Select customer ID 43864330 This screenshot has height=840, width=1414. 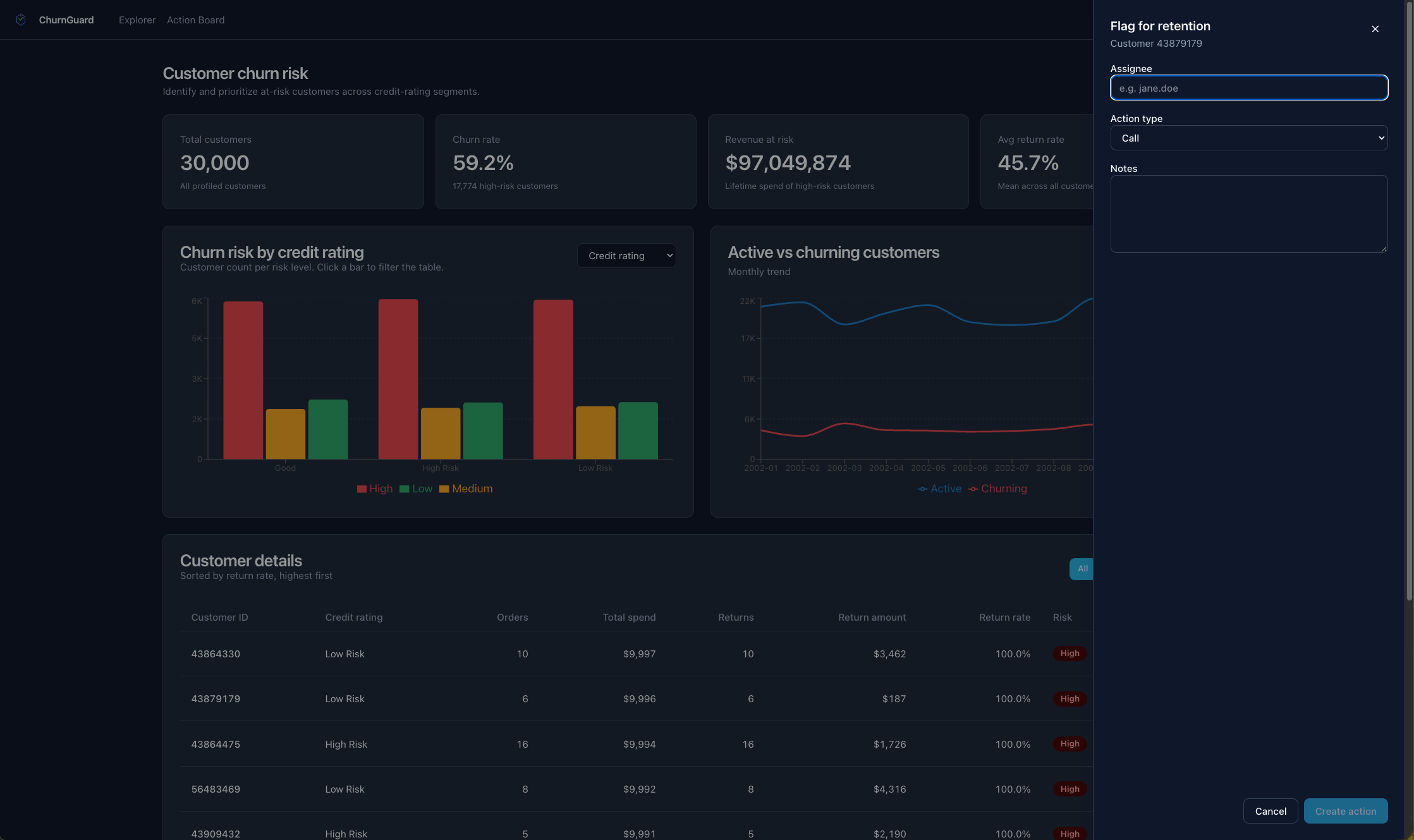(216, 654)
